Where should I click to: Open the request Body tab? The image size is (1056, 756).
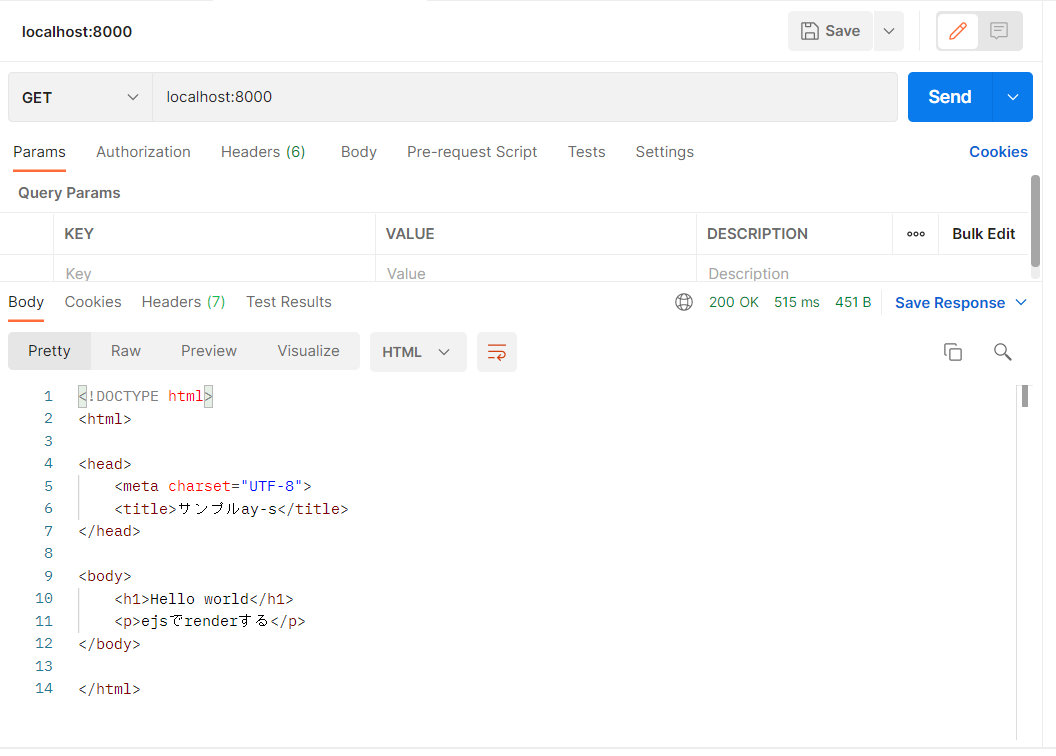359,152
